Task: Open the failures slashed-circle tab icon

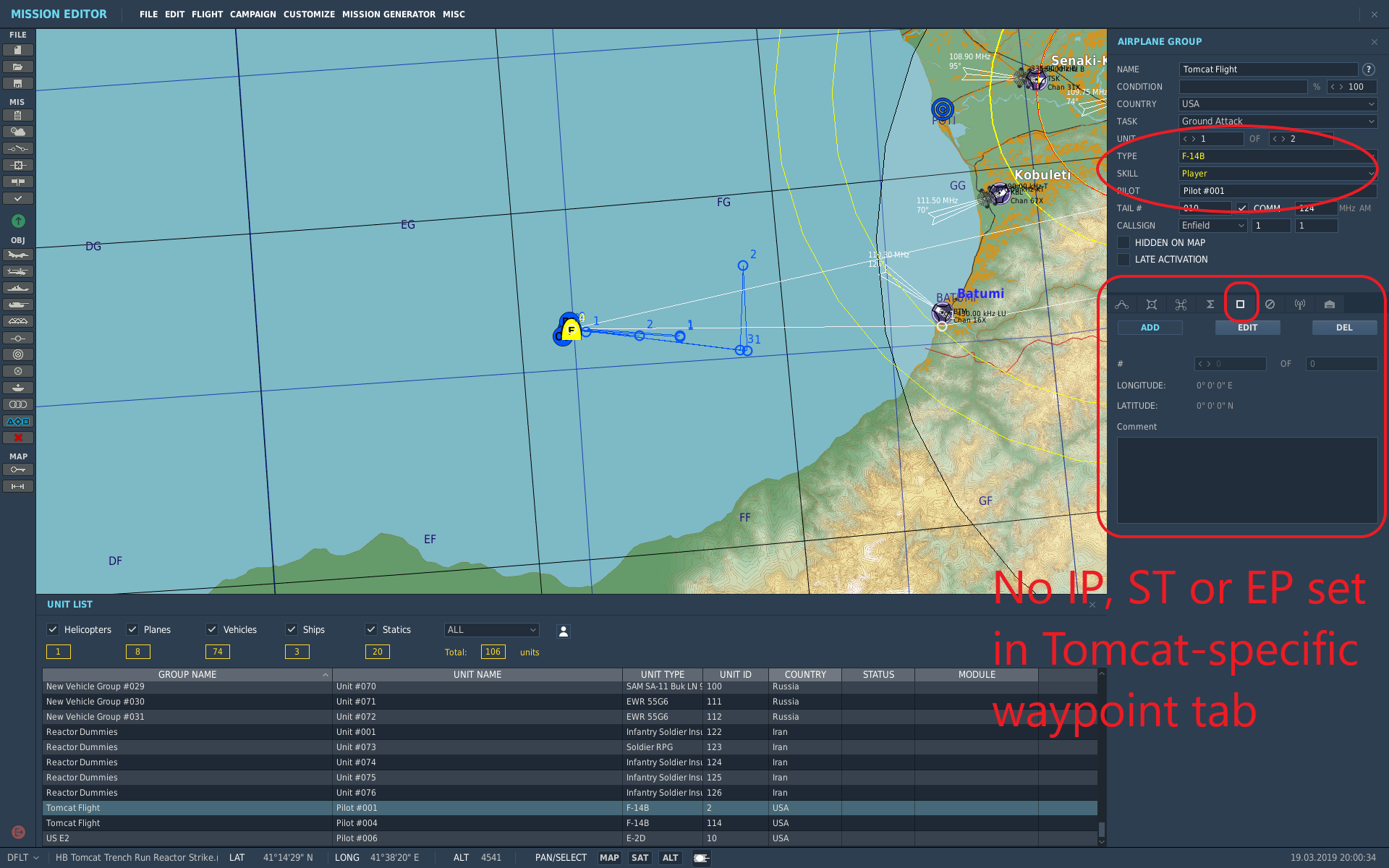Action: click(1270, 305)
